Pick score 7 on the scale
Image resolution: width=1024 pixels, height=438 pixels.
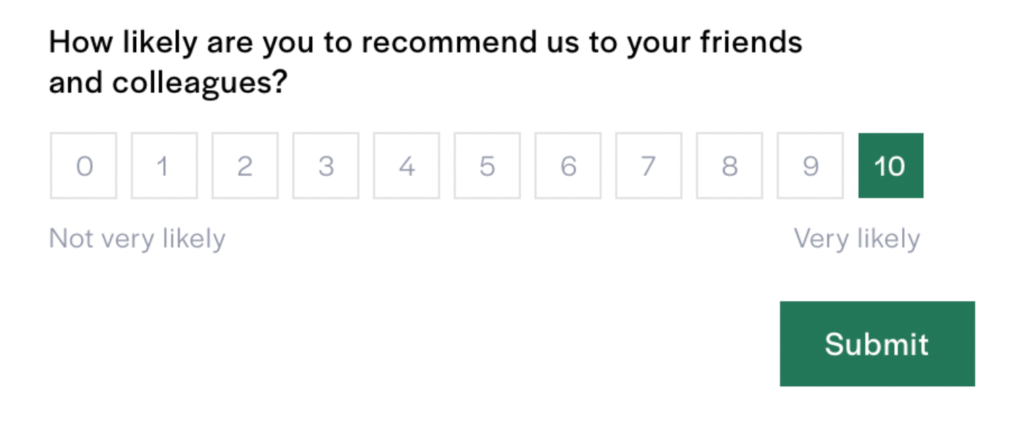(648, 166)
